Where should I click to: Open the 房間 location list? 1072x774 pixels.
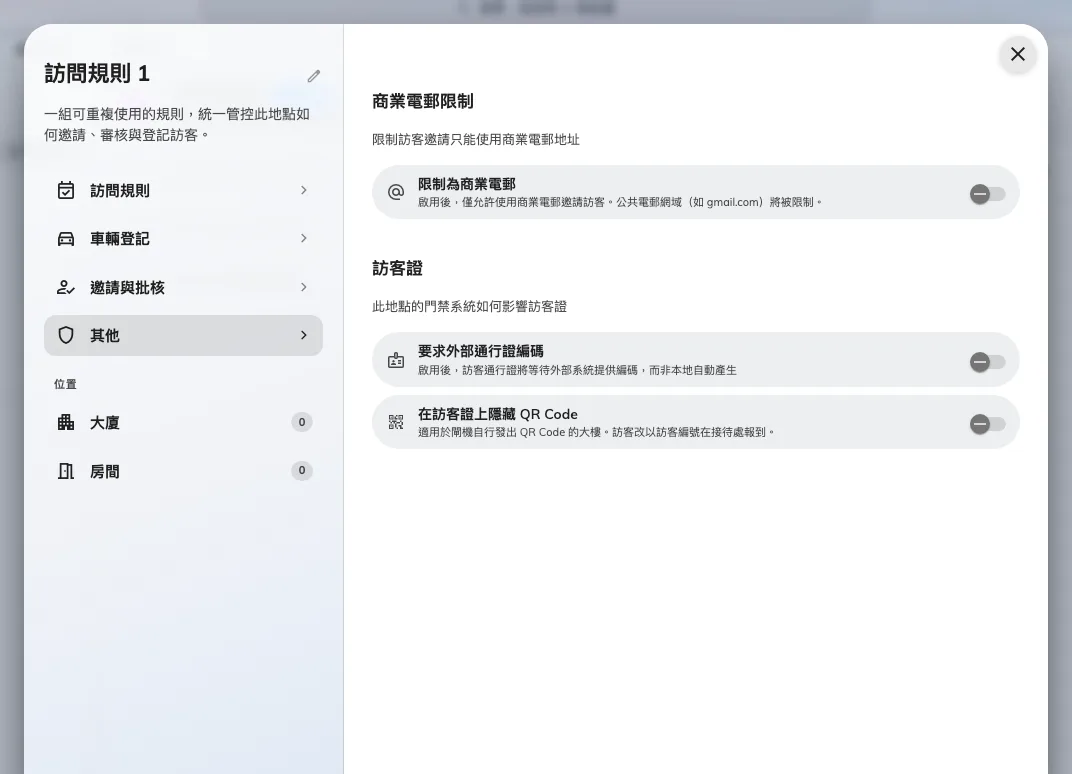pos(183,471)
